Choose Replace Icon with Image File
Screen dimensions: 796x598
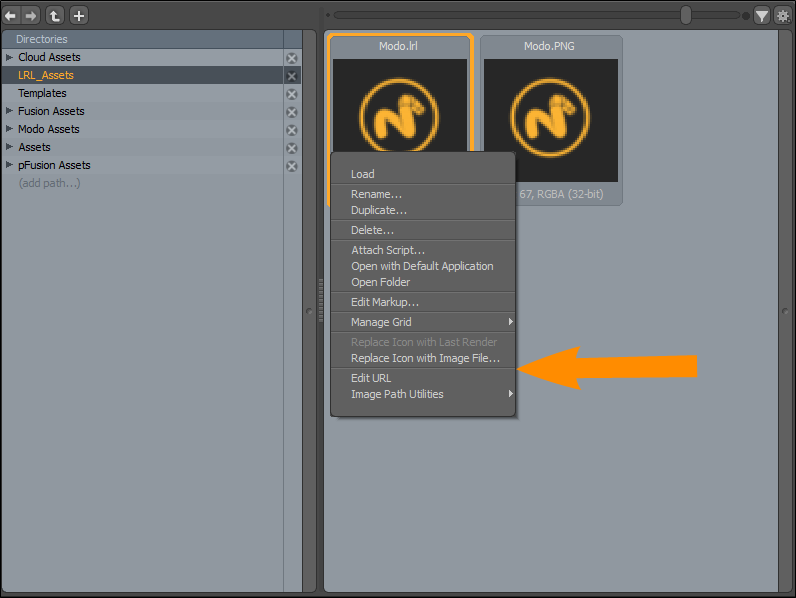[425, 358]
